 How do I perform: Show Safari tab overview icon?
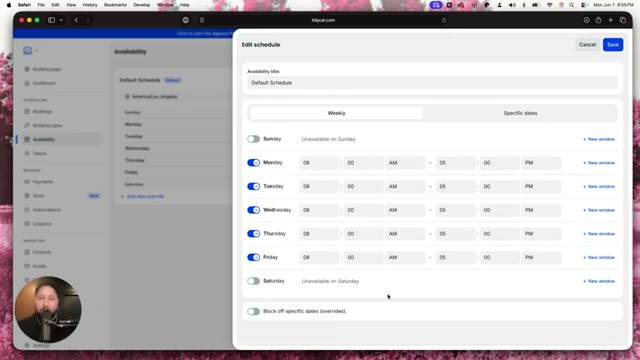click(x=623, y=20)
